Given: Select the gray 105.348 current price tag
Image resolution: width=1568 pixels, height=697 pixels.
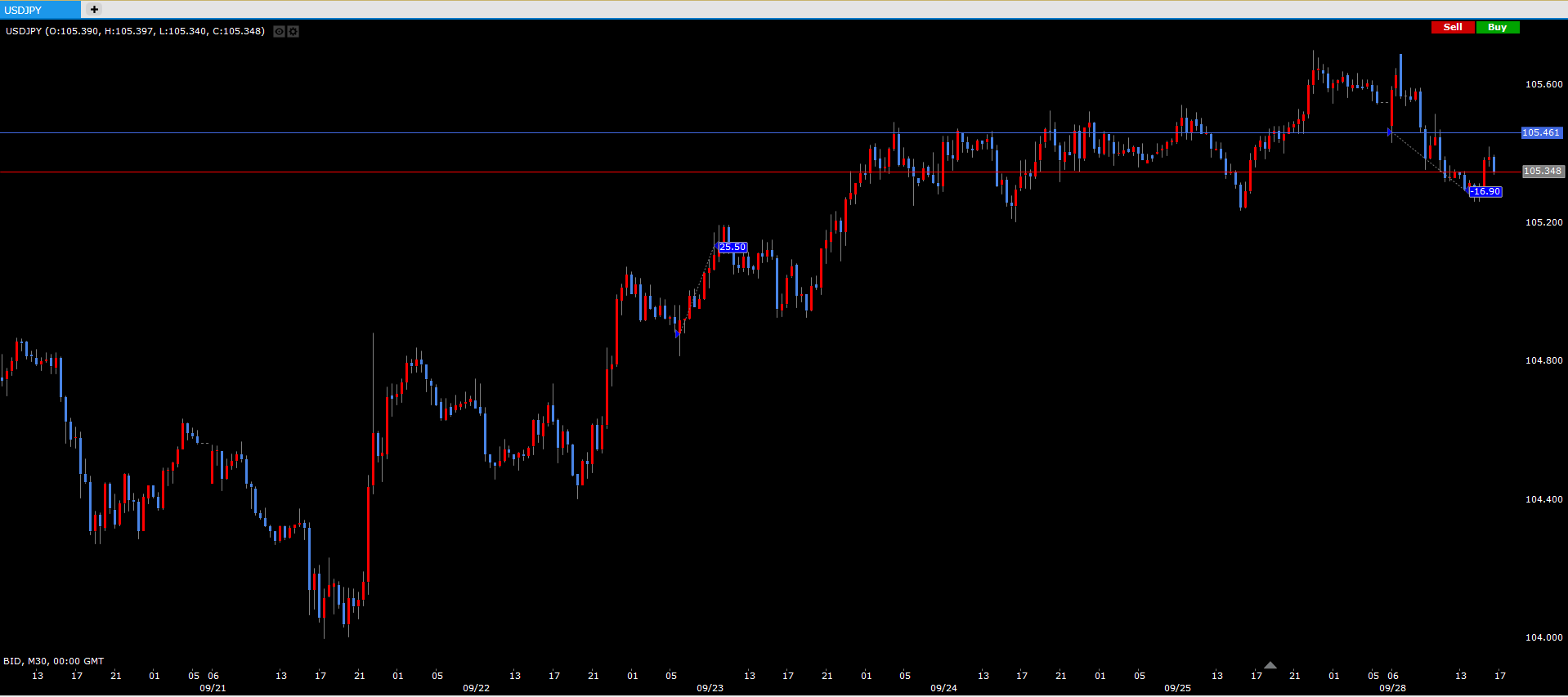Looking at the screenshot, I should coord(1542,172).
